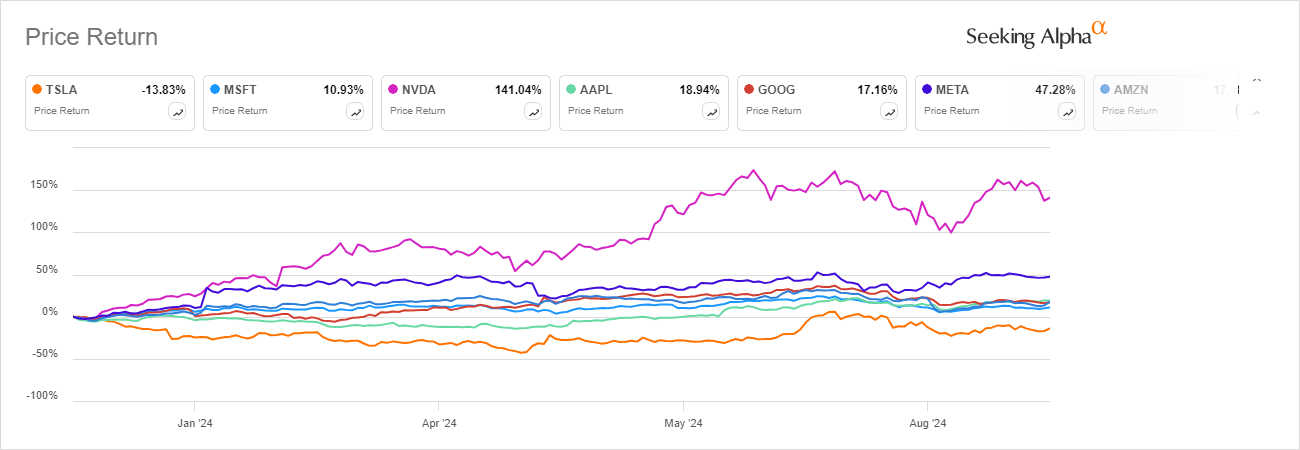Click the Aug '24 date axis label
Viewport: 1300px width, 450px height.
click(x=927, y=423)
